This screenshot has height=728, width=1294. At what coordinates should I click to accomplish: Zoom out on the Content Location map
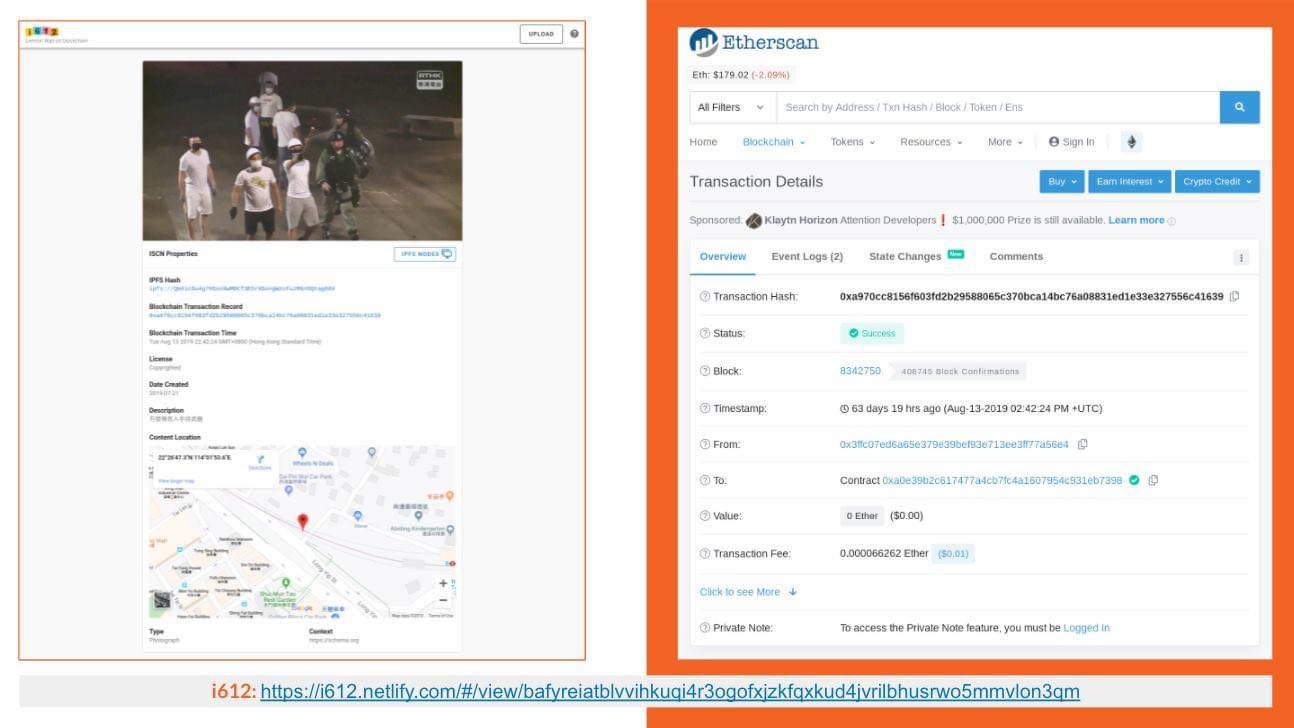click(x=443, y=600)
